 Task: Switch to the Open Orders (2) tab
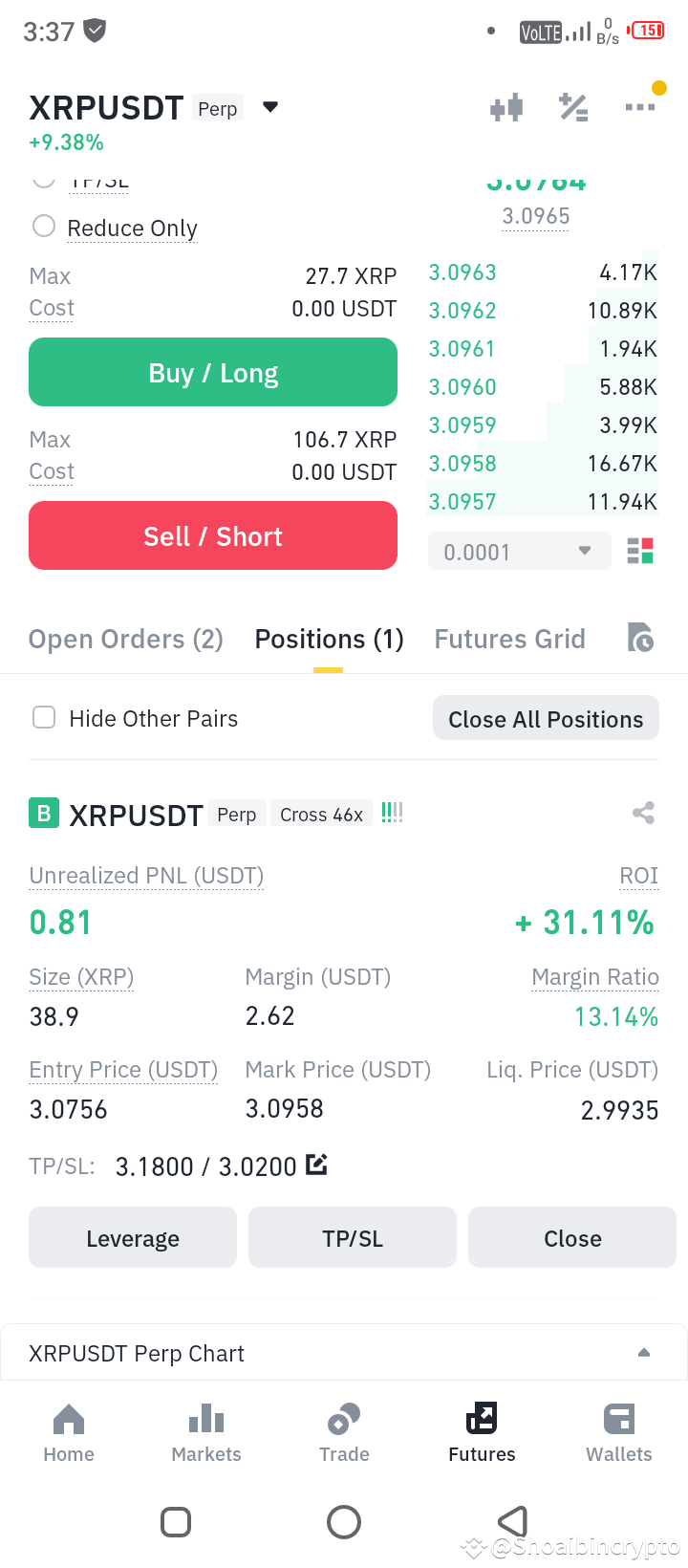click(126, 639)
